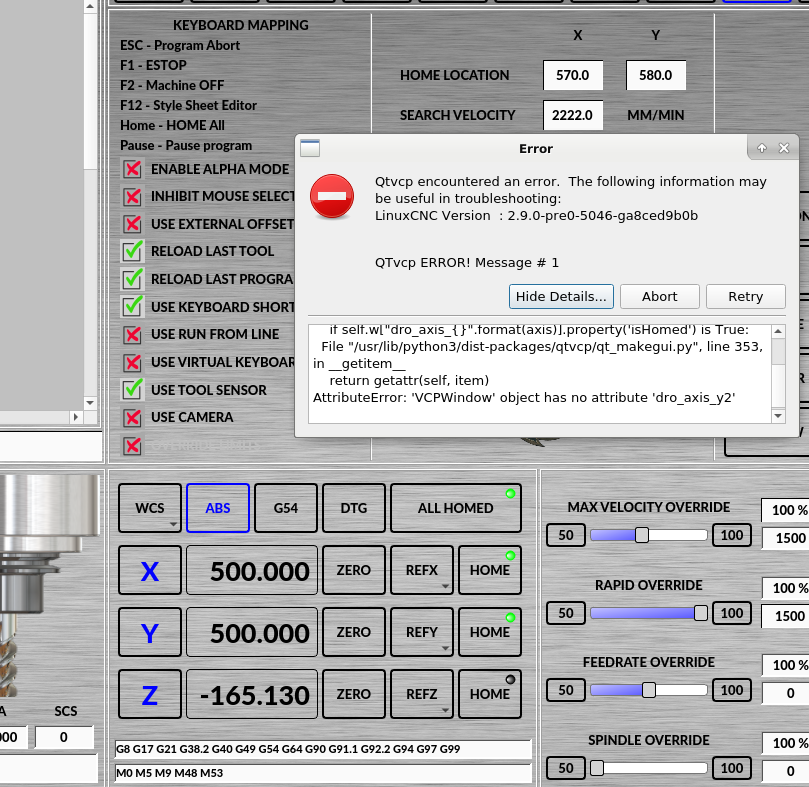Click left panel scroll-right arrow
The width and height of the screenshot is (809, 787).
tap(76, 417)
